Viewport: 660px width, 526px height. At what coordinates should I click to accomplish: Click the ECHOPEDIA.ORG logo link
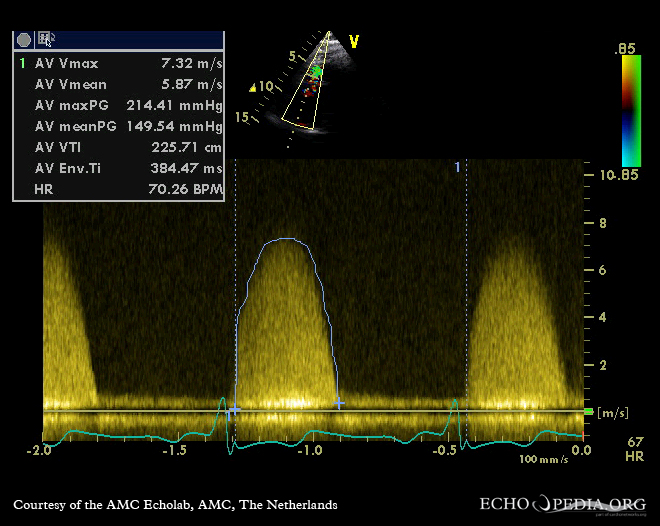[x=563, y=504]
